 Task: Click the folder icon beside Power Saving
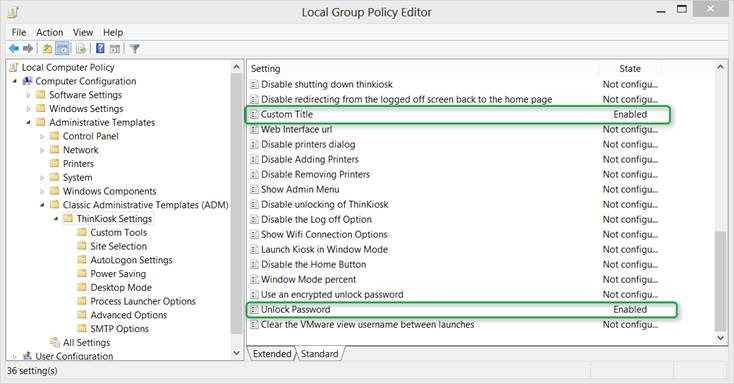tap(82, 273)
